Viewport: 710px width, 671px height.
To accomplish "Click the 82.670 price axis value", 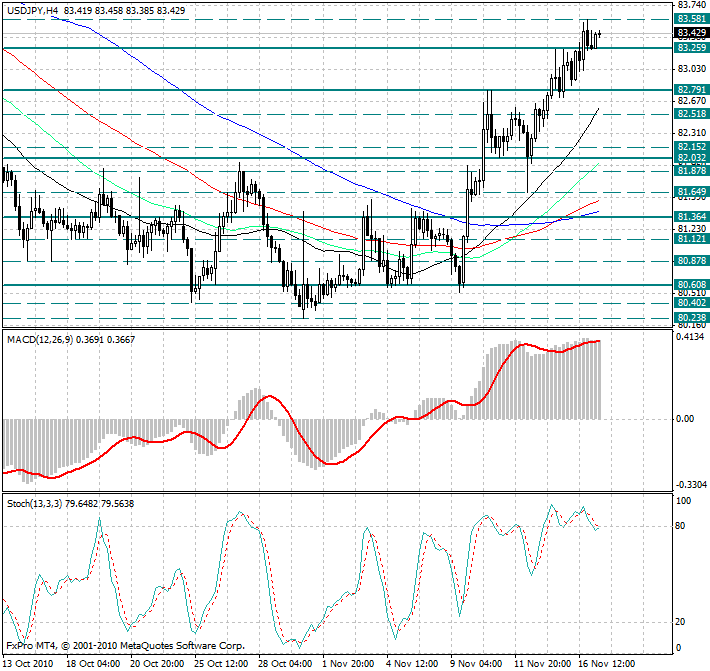I will (x=691, y=101).
